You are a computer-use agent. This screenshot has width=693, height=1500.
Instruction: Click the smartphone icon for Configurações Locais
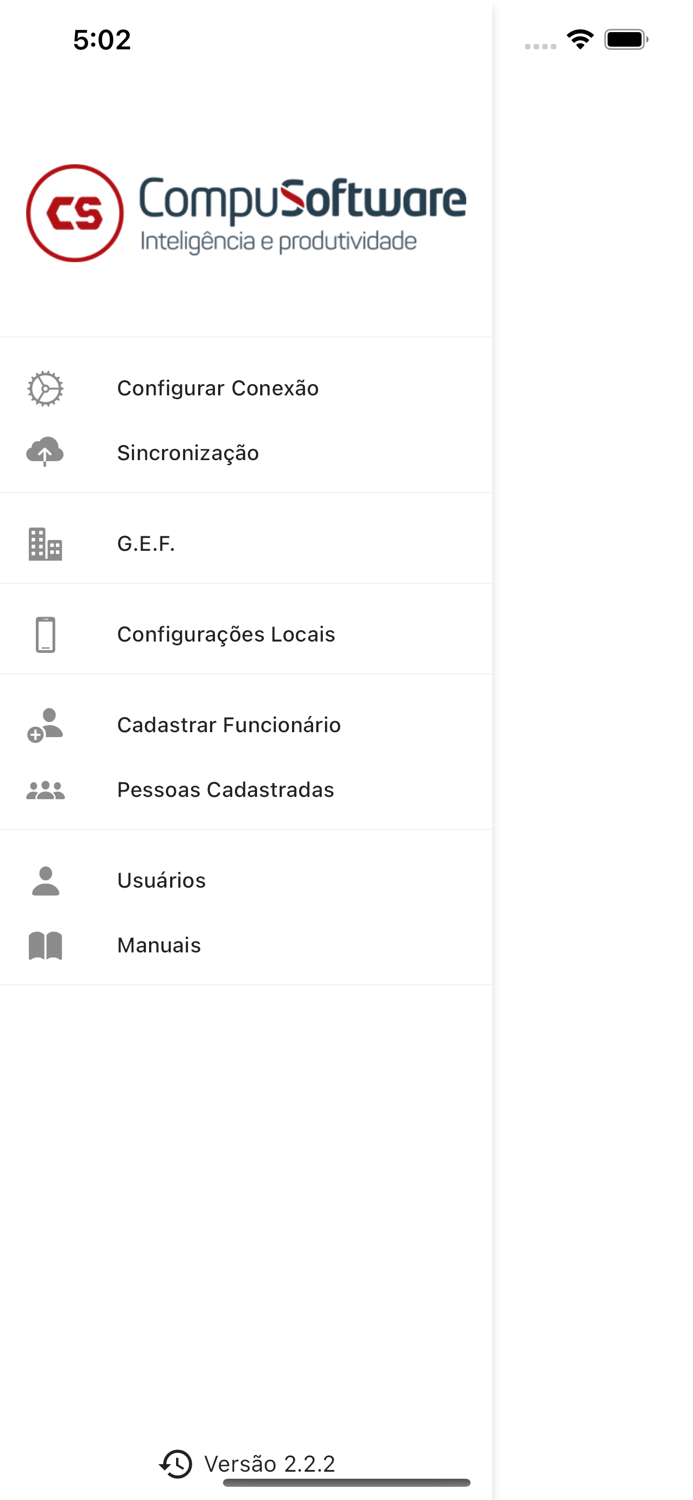pyautogui.click(x=45, y=633)
